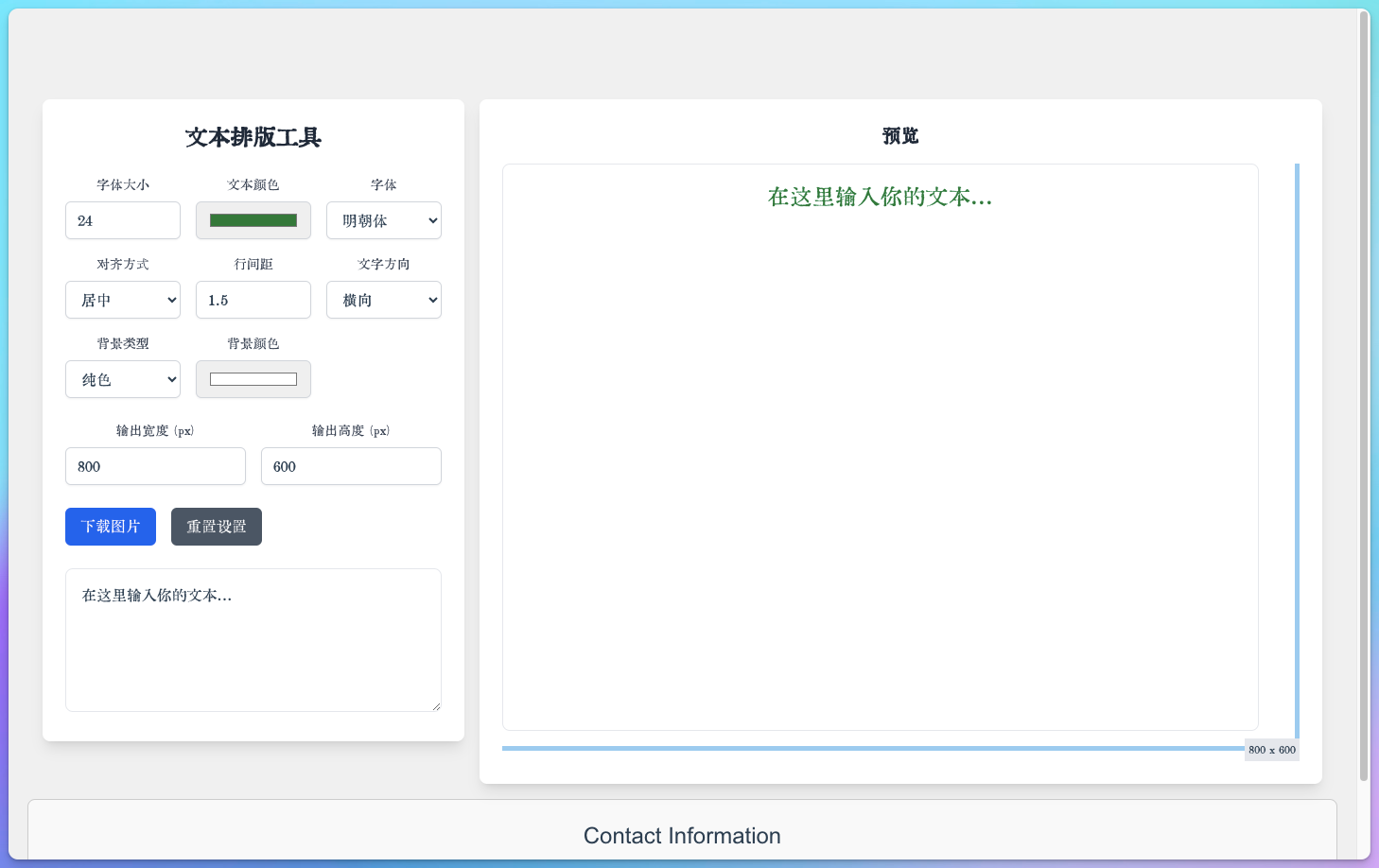Viewport: 1379px width, 868px height.
Task: Open the white 背景颜色 color picker
Action: click(253, 379)
